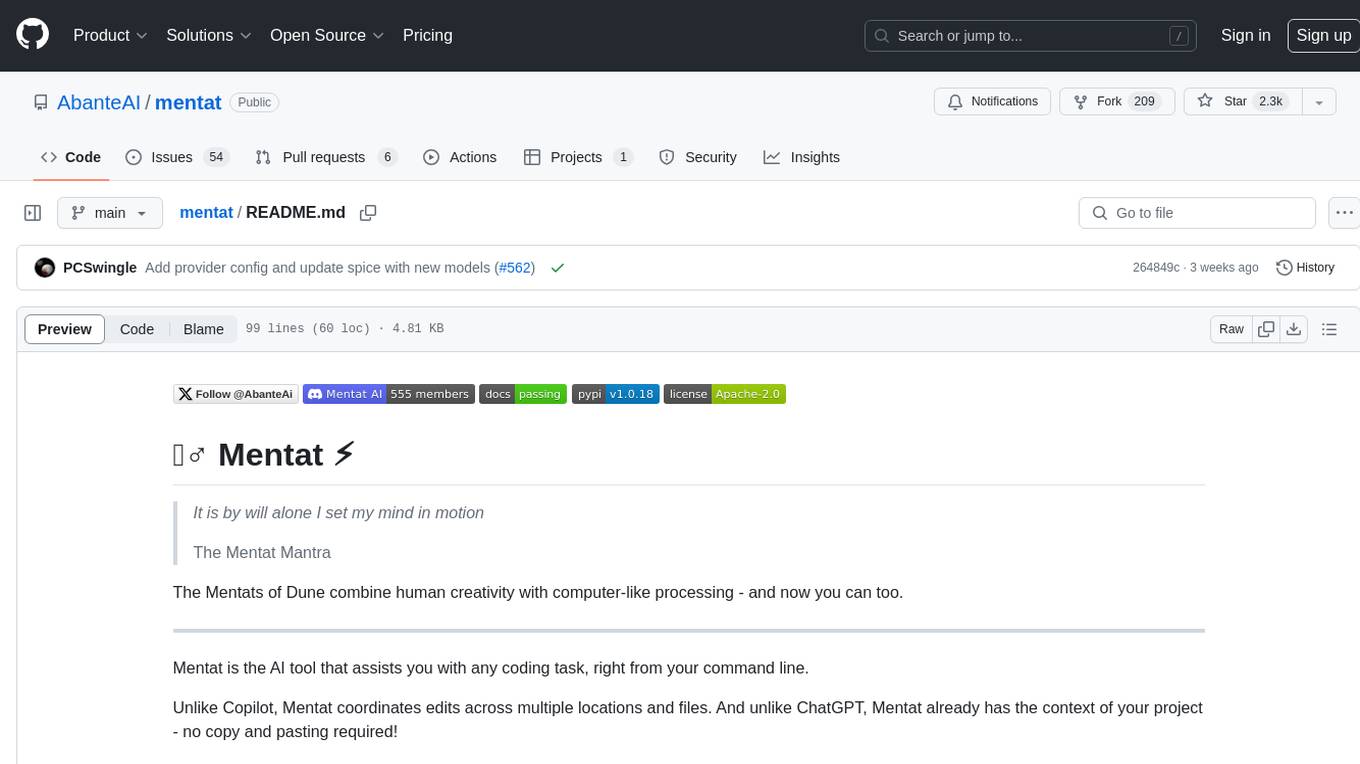The image size is (1360, 764).
Task: Expand the file tree side panel
Action: [32, 213]
